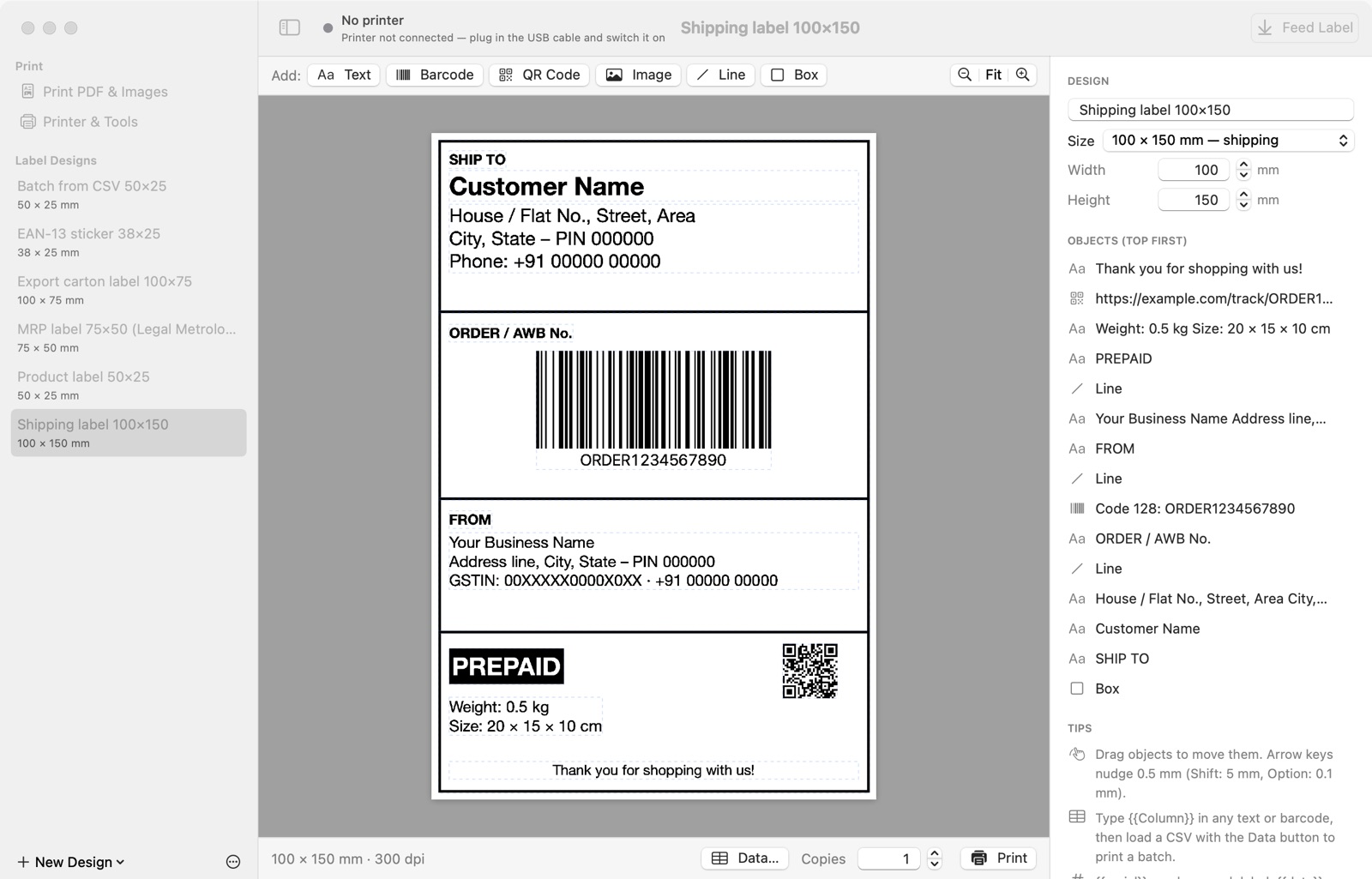Toggle the sidebar with the sidebar icon
This screenshot has width=1372, height=879.
[x=290, y=27]
